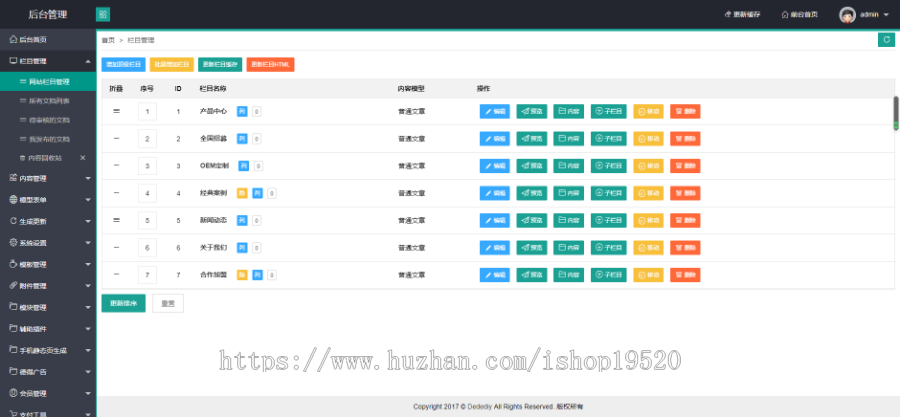
Task: Click the sort number field of 产品中心
Action: (148, 111)
